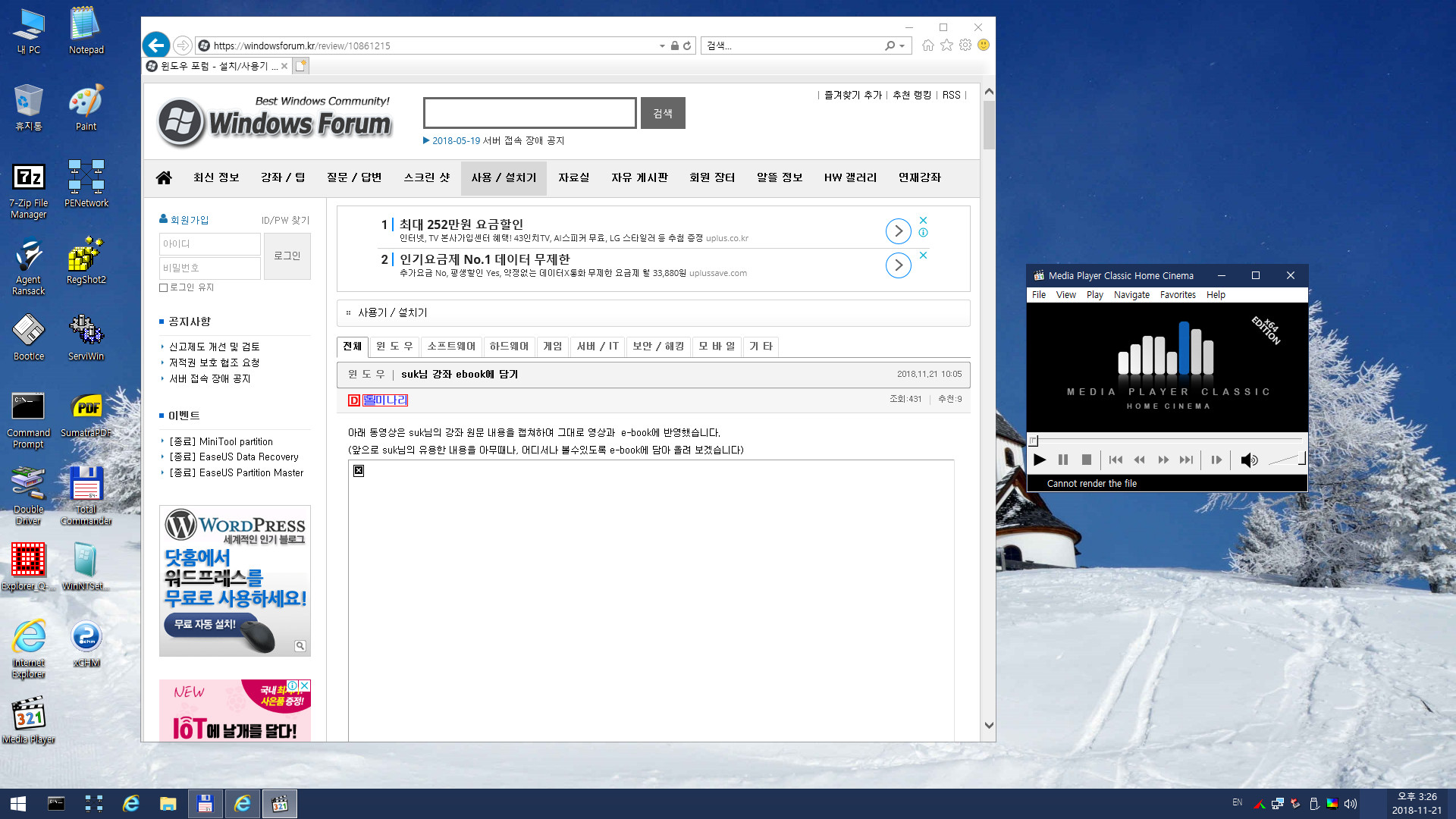
Task: Click the 돌미나리 author name
Action: click(x=385, y=400)
